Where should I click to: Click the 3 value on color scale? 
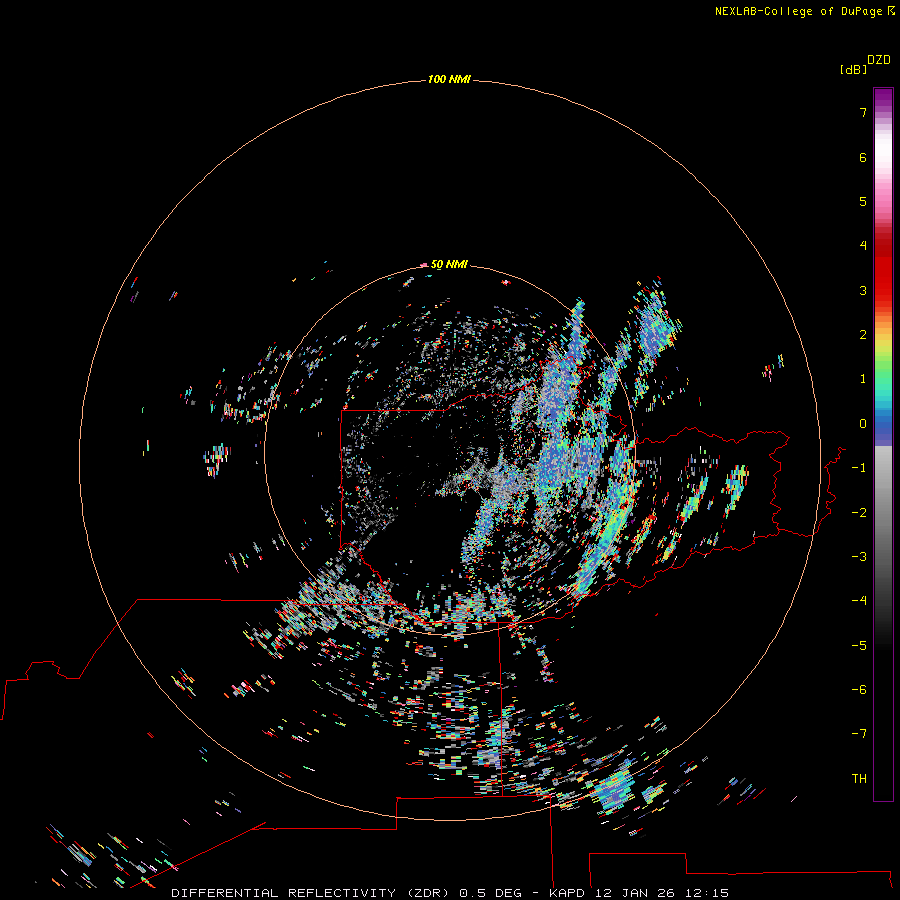pyautogui.click(x=863, y=290)
